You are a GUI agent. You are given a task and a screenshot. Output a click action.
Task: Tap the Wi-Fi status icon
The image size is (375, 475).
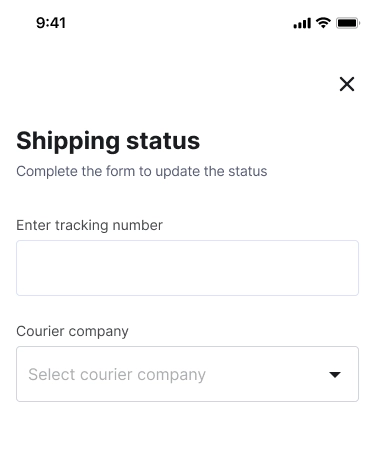point(323,23)
